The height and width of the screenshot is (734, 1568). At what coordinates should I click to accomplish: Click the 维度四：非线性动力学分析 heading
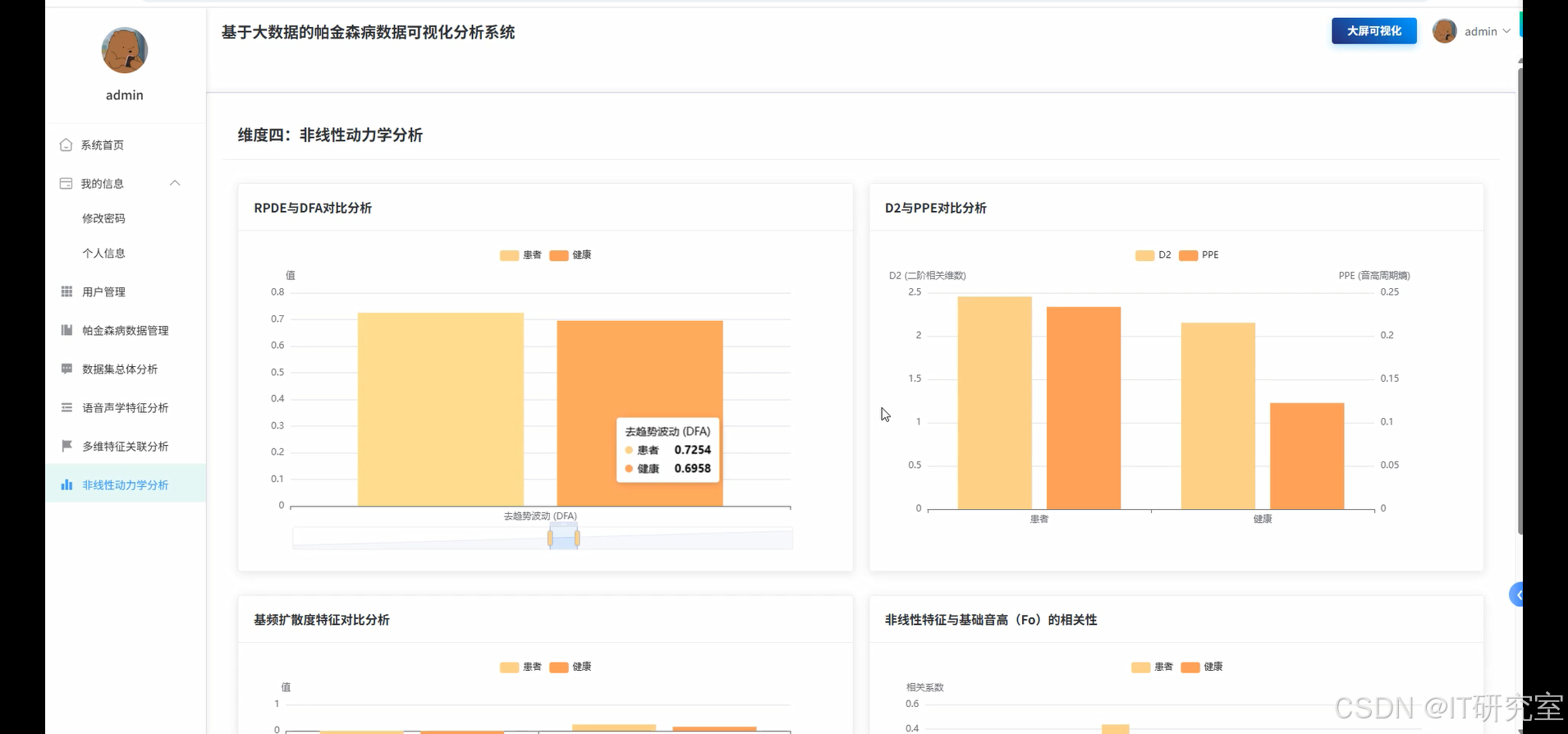click(x=330, y=135)
